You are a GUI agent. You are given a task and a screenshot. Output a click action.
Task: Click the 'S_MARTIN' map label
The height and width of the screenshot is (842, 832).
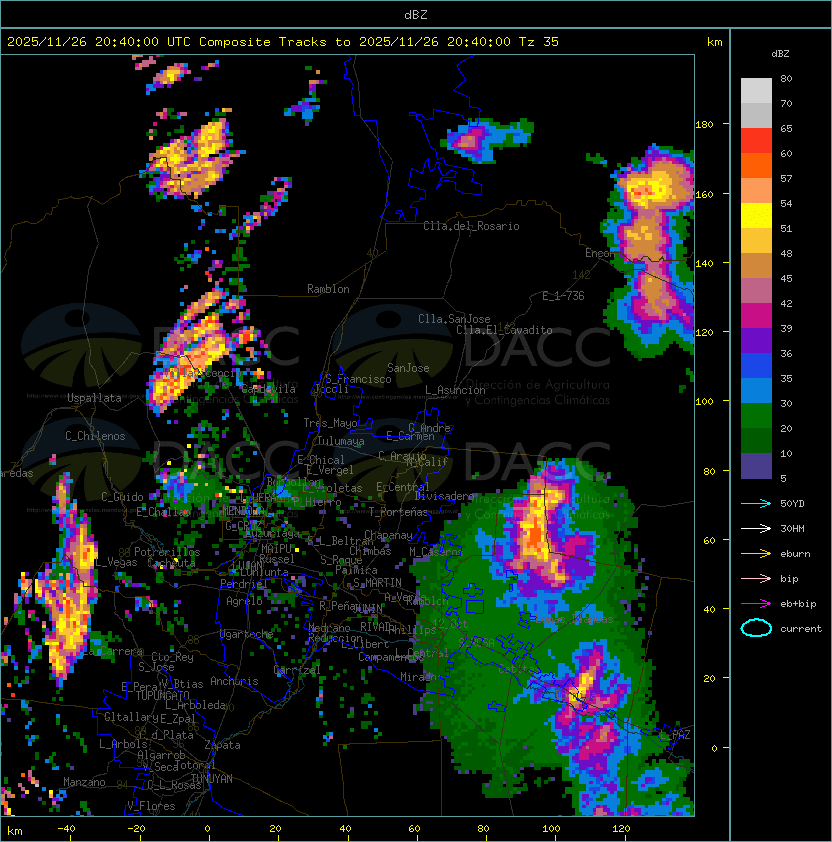(377, 583)
